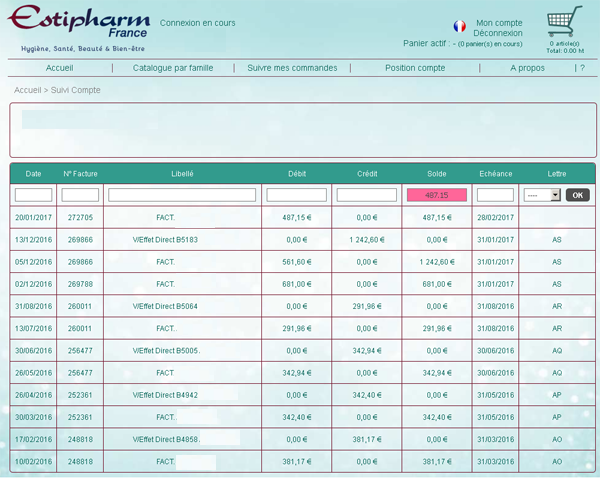
Task: Open Catalogue par famille menu
Action: (x=173, y=68)
